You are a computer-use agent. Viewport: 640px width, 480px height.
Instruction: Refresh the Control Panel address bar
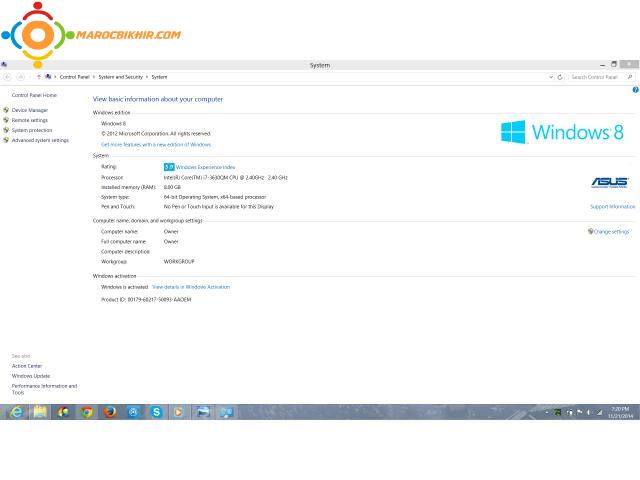tap(560, 77)
